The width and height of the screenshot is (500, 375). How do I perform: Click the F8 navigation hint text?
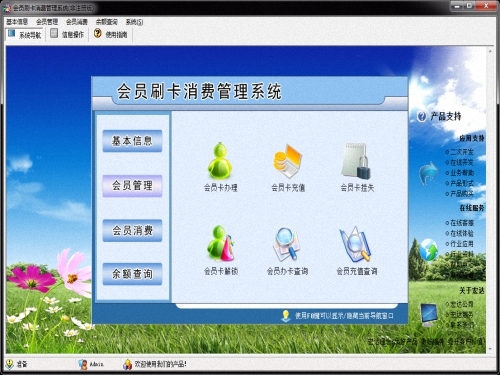click(x=344, y=316)
